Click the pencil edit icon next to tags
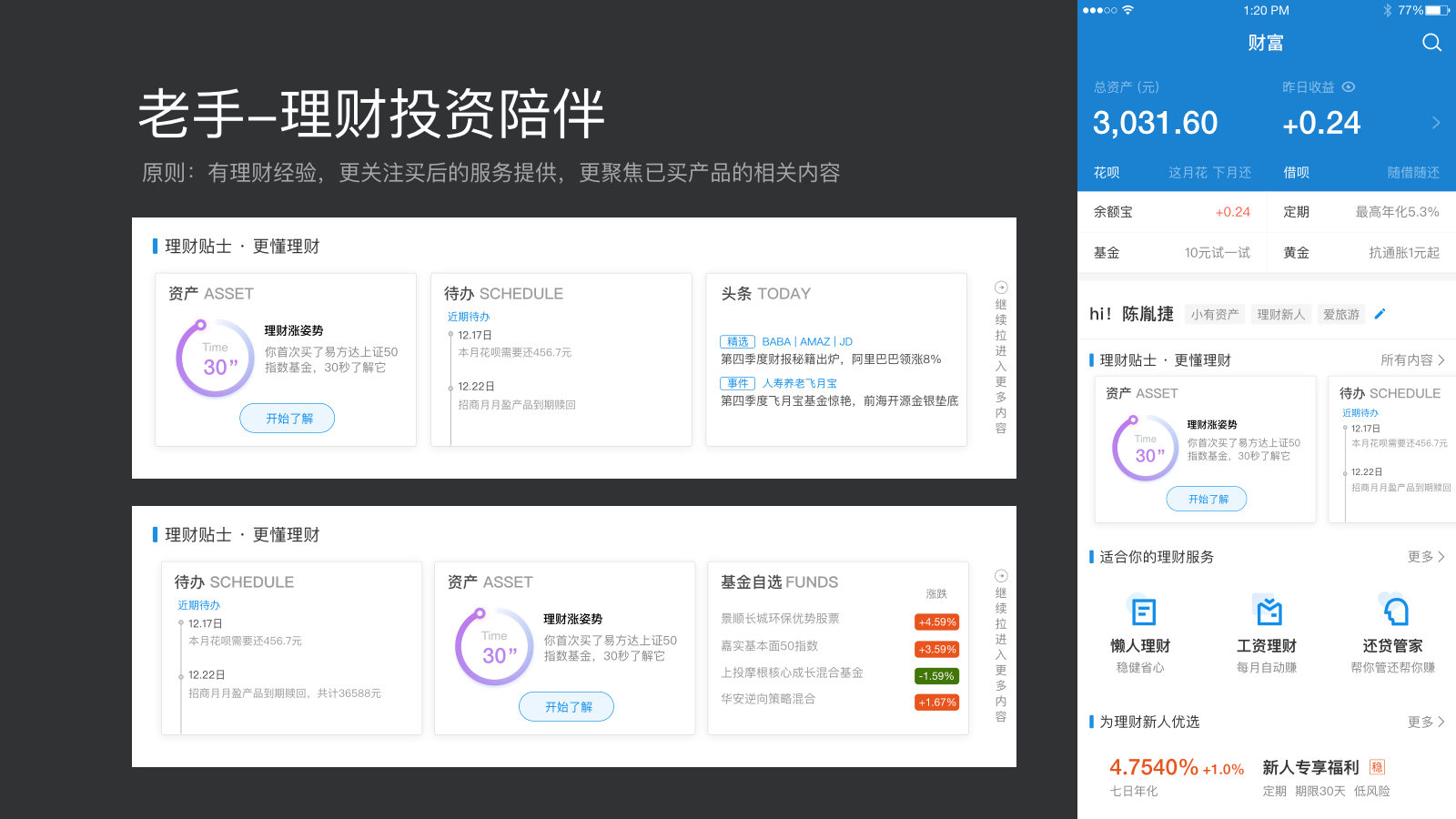 [1380, 314]
